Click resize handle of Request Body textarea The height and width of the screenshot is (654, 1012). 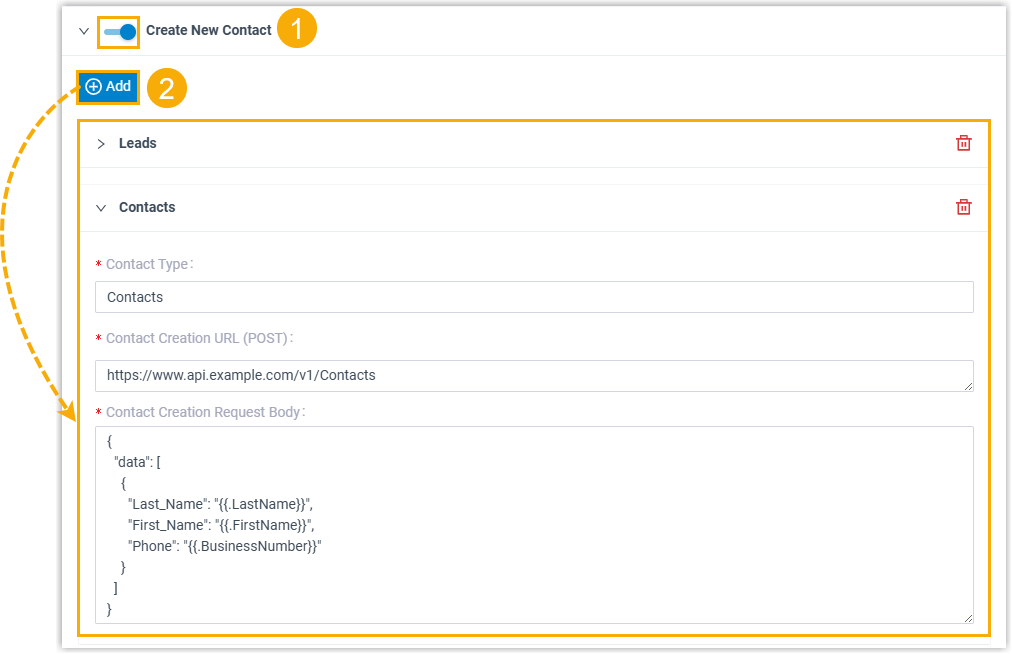pos(968,619)
